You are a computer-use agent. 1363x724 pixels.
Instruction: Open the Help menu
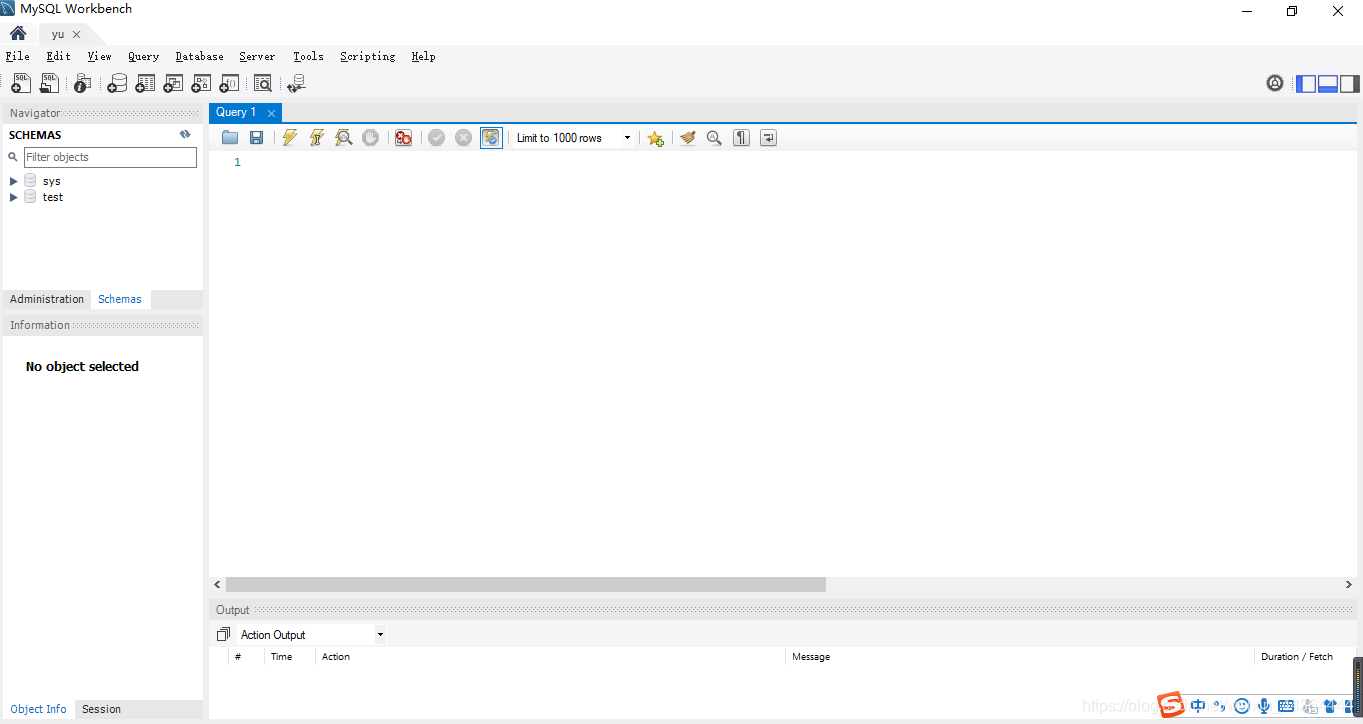click(x=423, y=56)
